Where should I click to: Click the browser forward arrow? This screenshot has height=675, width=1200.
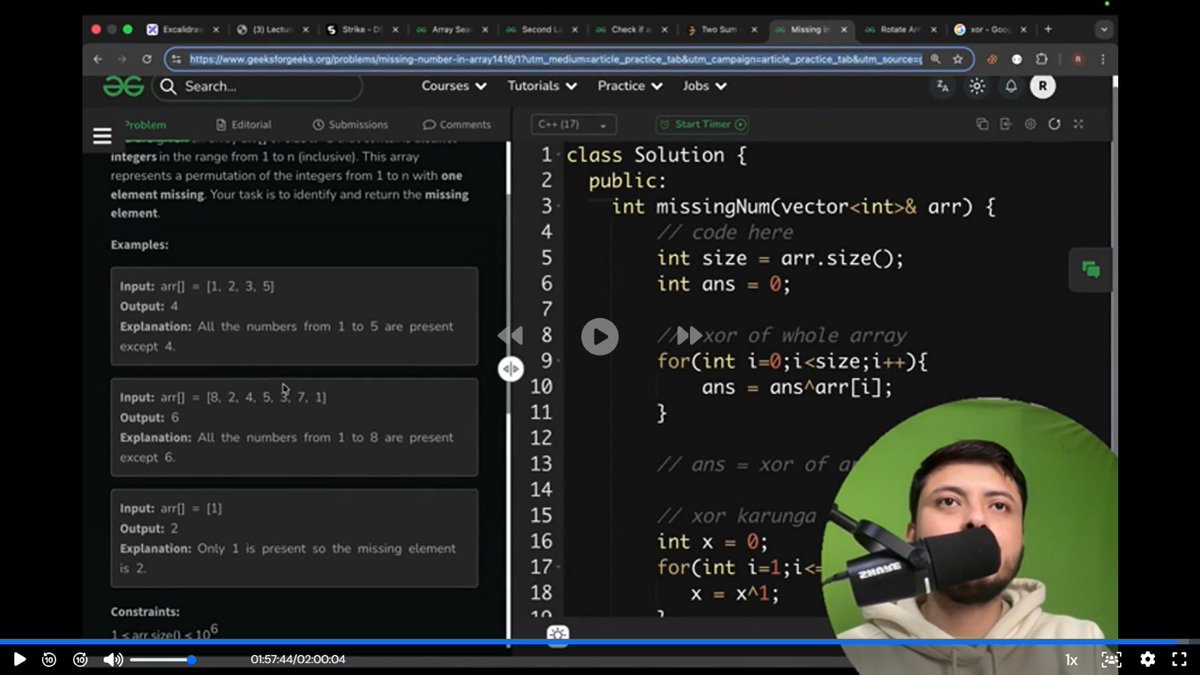pyautogui.click(x=122, y=59)
